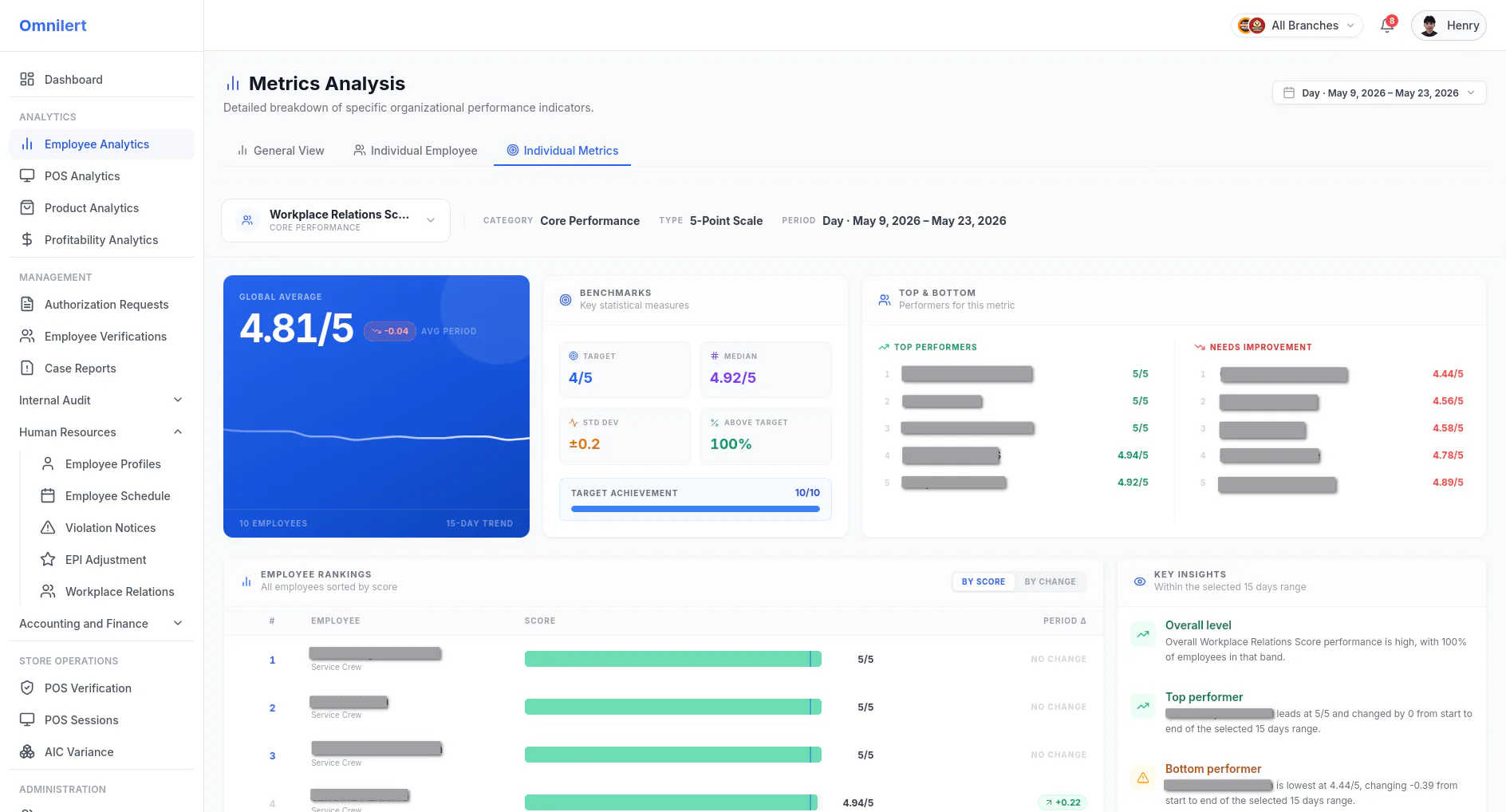This screenshot has height=812, width=1506.
Task: Click the POS Verification shield icon
Action: [27, 688]
